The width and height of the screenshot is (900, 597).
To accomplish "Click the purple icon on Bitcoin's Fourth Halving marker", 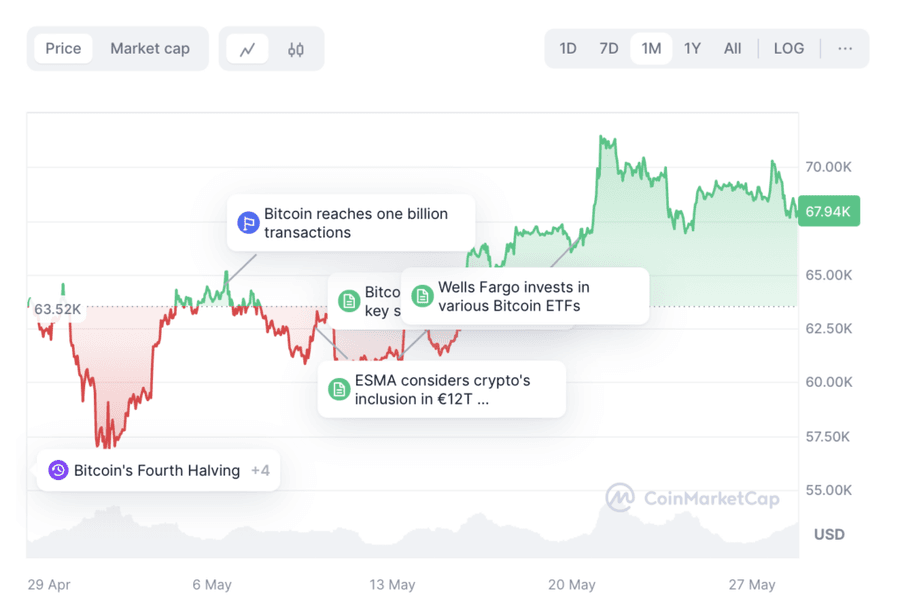I will pos(56,469).
